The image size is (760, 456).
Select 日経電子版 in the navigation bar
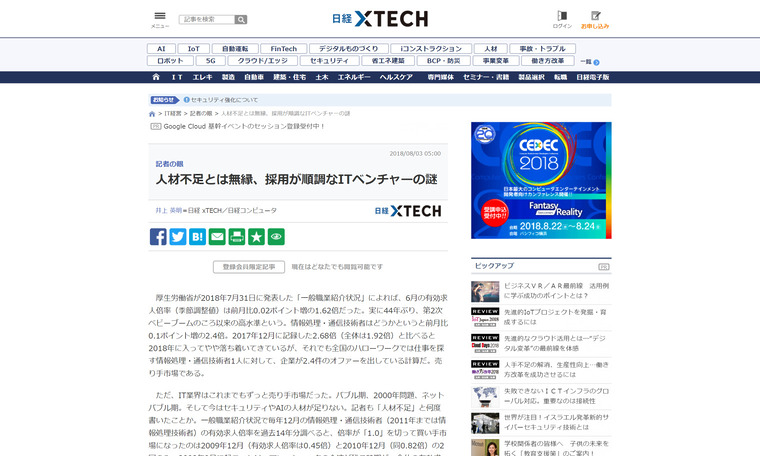point(592,76)
